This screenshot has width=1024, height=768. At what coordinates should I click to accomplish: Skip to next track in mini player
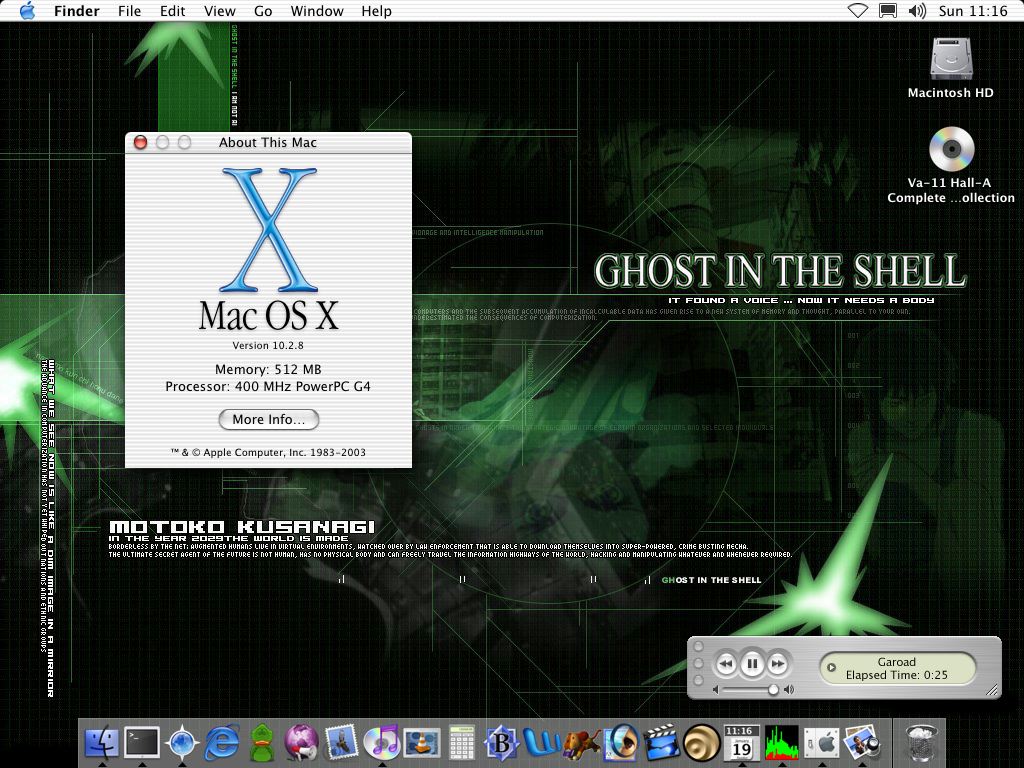click(778, 665)
